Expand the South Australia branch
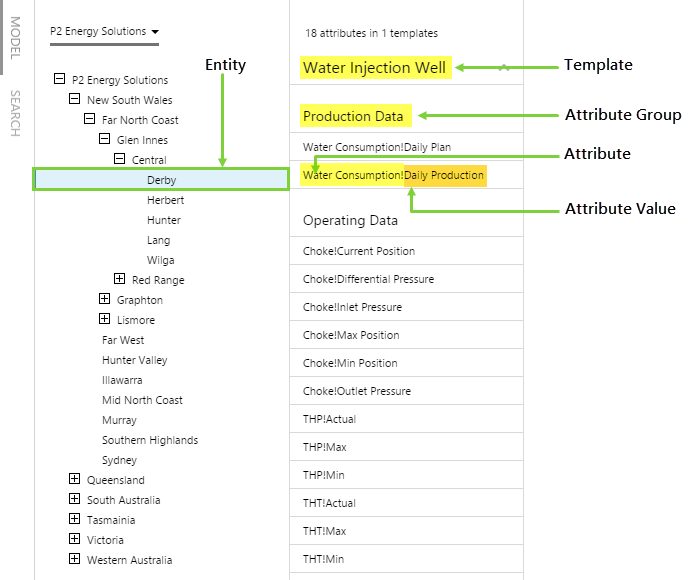The height and width of the screenshot is (580, 690). [74, 500]
